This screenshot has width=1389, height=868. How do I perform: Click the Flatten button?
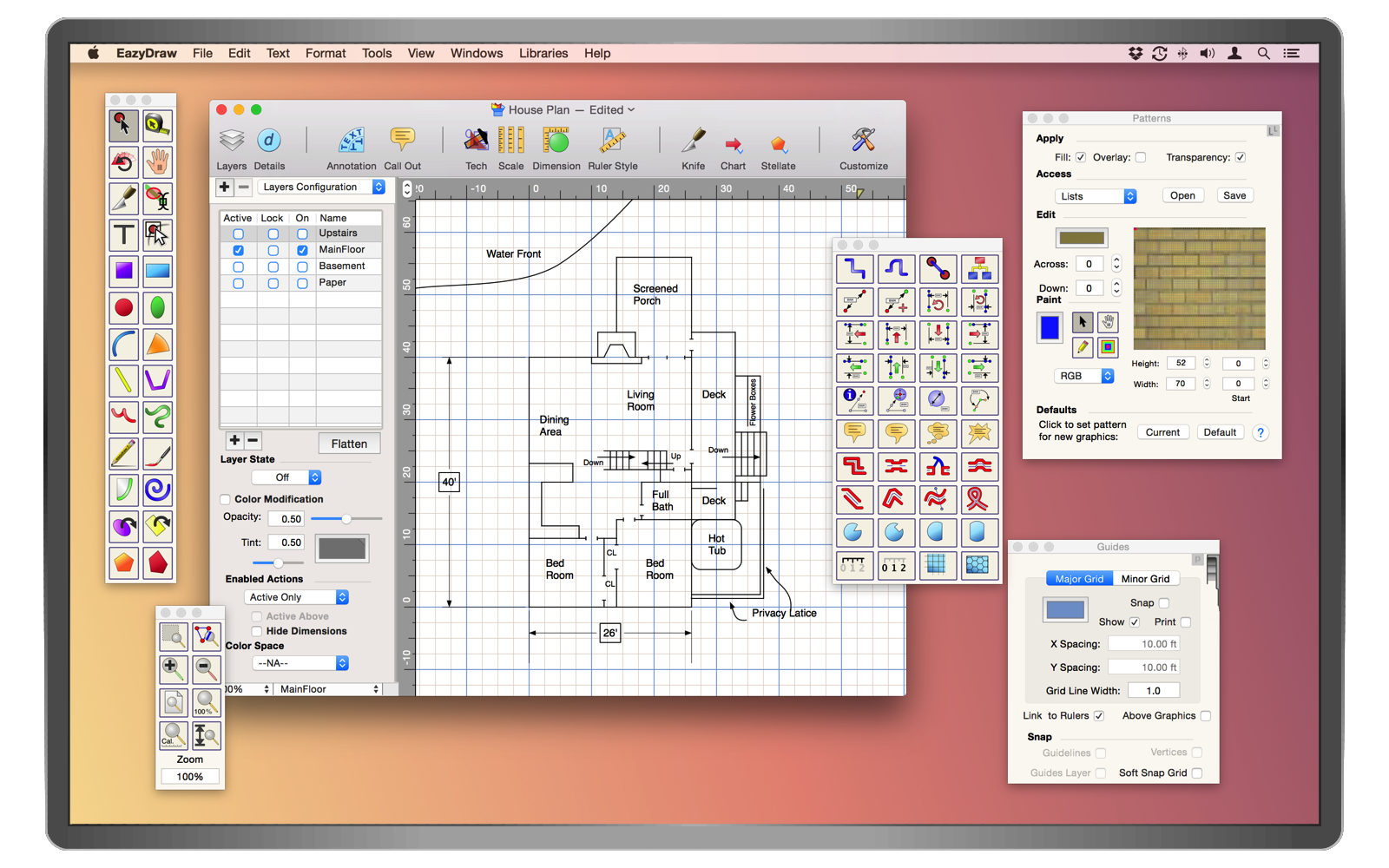coord(349,444)
